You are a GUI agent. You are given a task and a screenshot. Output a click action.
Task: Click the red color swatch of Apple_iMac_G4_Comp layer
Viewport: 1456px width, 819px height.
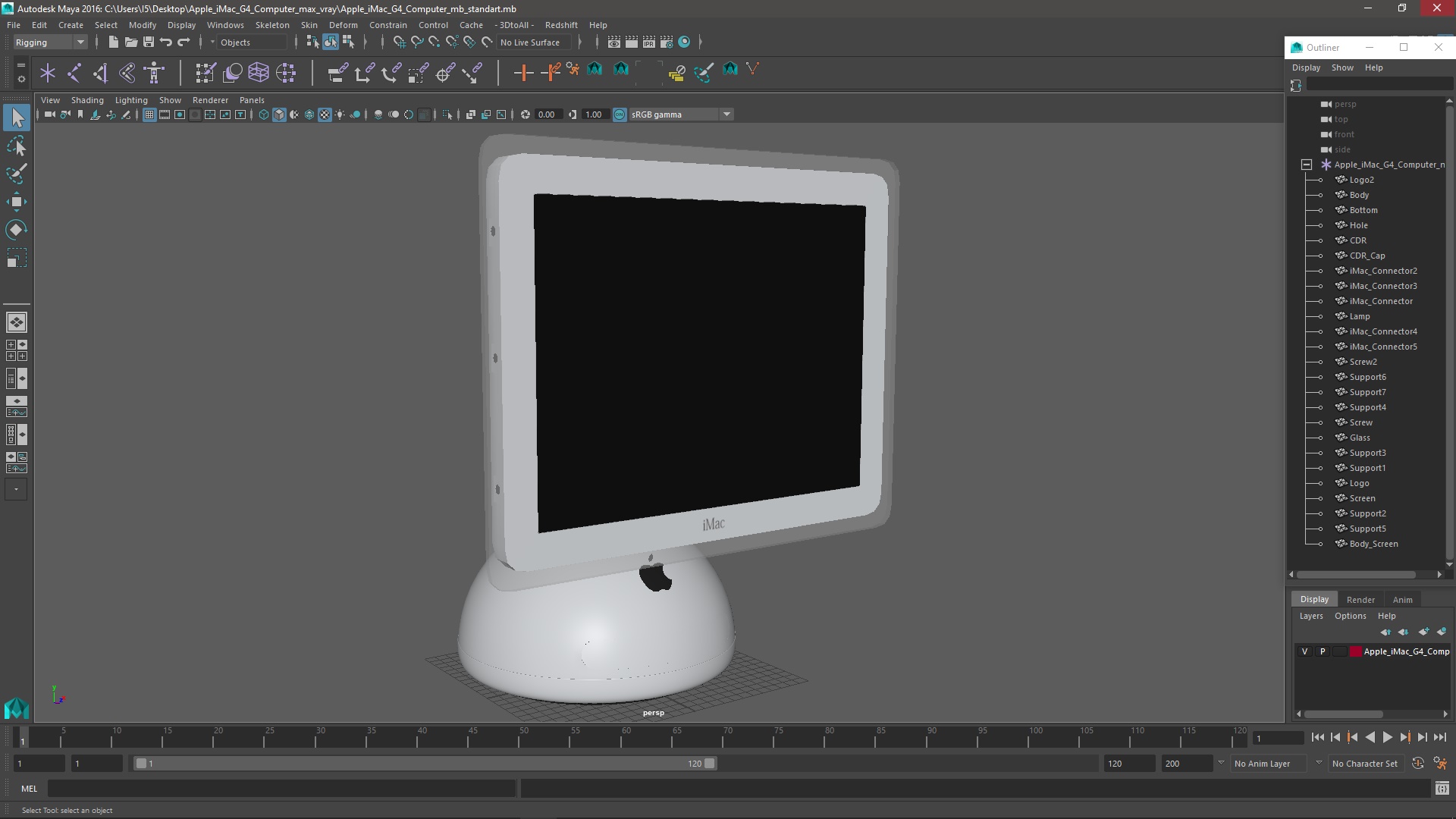1356,651
